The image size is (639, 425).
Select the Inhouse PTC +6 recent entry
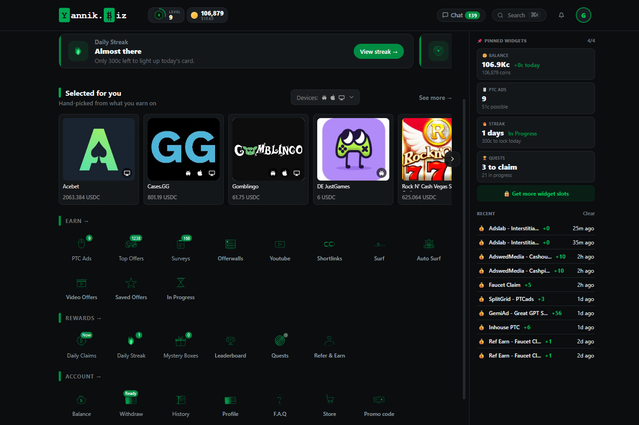pyautogui.click(x=536, y=327)
